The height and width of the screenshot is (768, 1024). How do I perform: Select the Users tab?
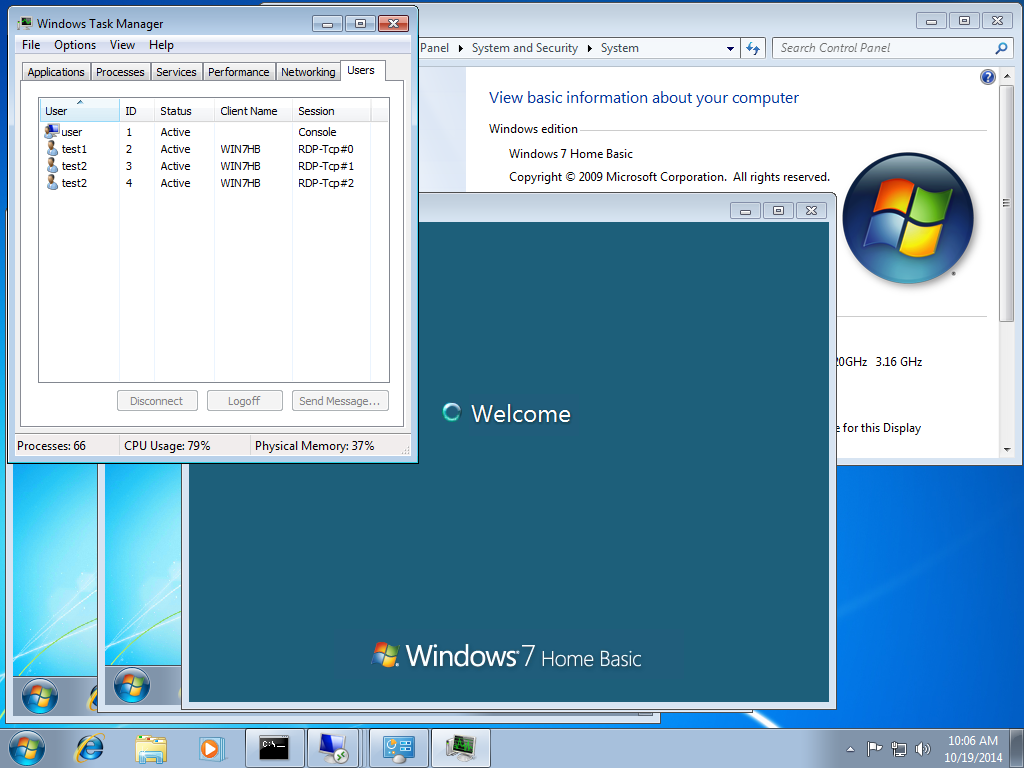pyautogui.click(x=361, y=71)
